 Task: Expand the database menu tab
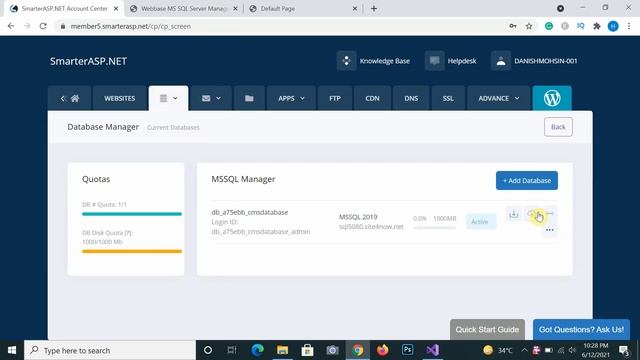pyautogui.click(x=169, y=98)
